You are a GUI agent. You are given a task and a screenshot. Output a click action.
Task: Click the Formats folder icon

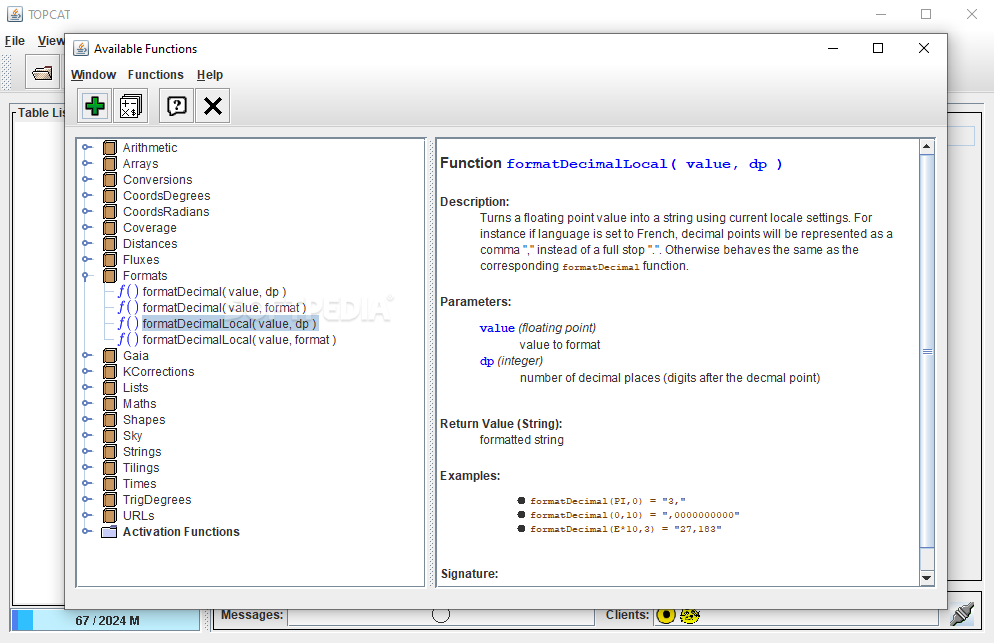(110, 276)
